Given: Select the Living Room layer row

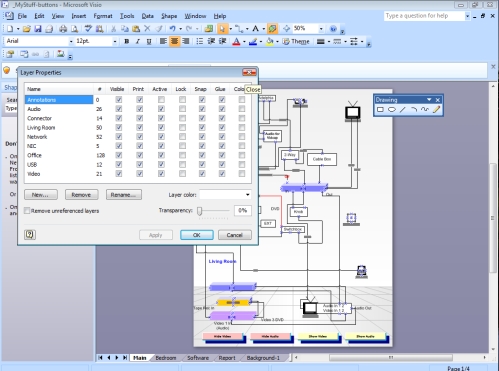Looking at the screenshot, I should pyautogui.click(x=59, y=128).
